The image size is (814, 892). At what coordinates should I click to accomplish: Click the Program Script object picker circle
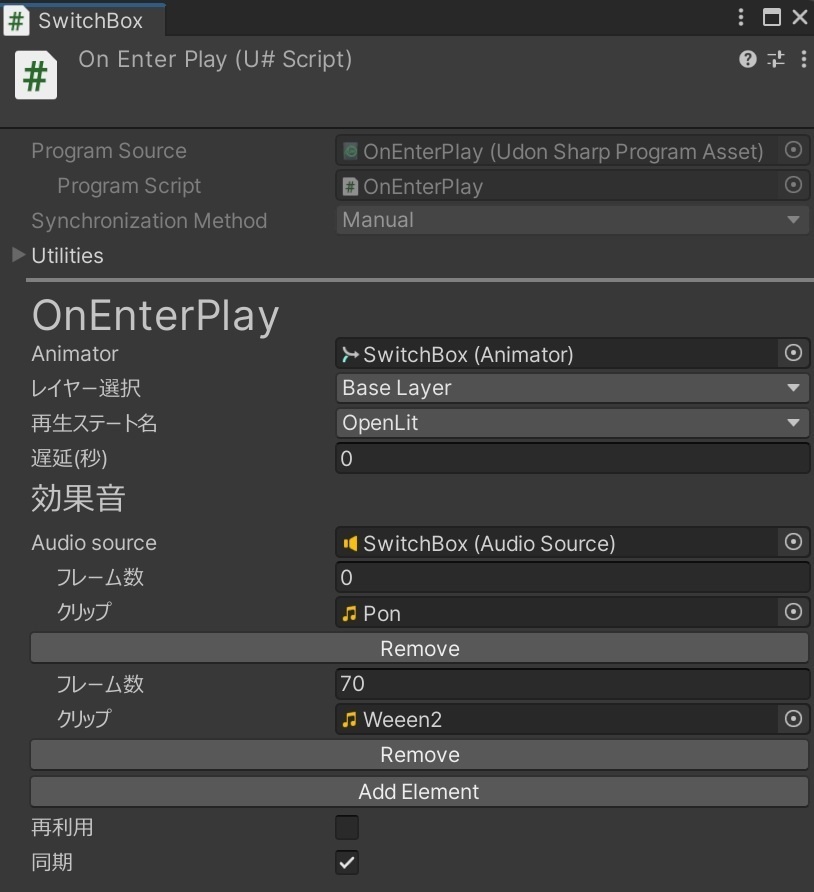pos(792,185)
